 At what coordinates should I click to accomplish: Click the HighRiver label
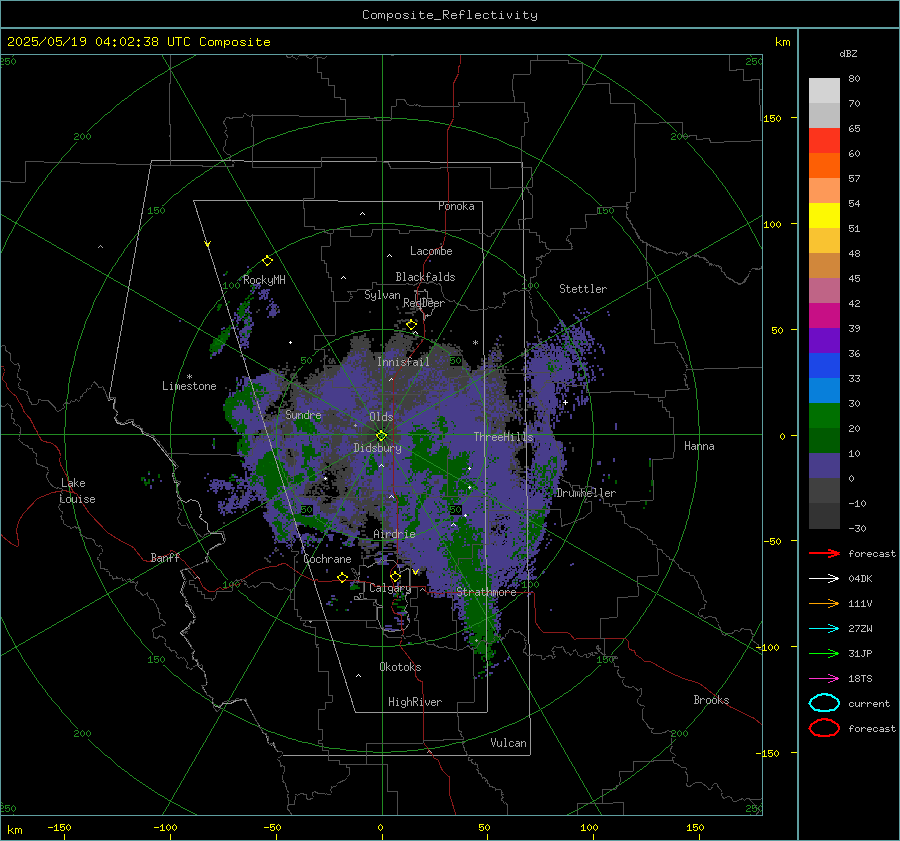(415, 702)
